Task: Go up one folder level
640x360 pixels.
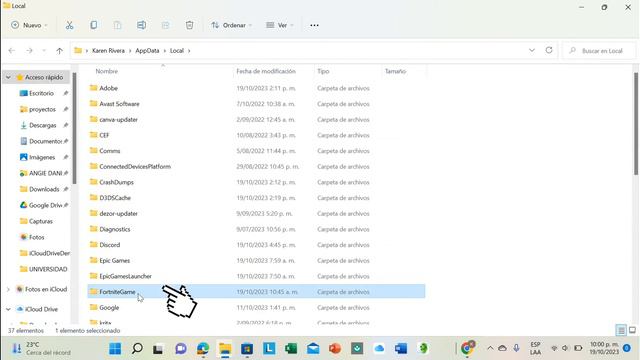Action: [60, 51]
